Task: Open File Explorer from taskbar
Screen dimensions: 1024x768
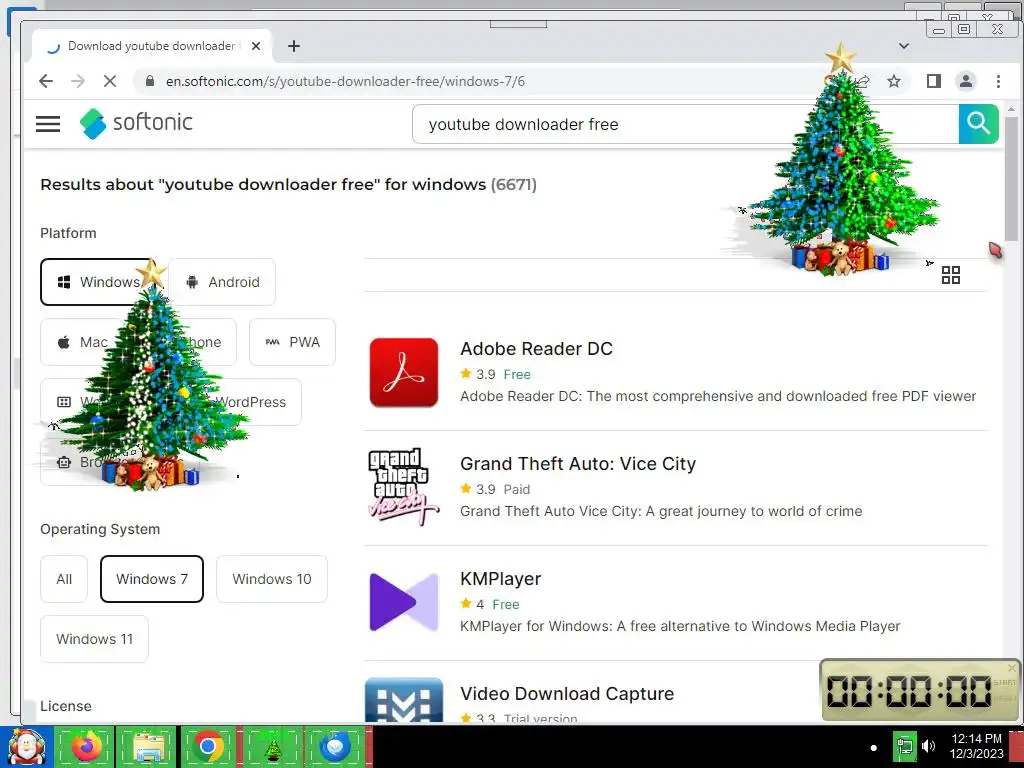Action: pyautogui.click(x=146, y=746)
